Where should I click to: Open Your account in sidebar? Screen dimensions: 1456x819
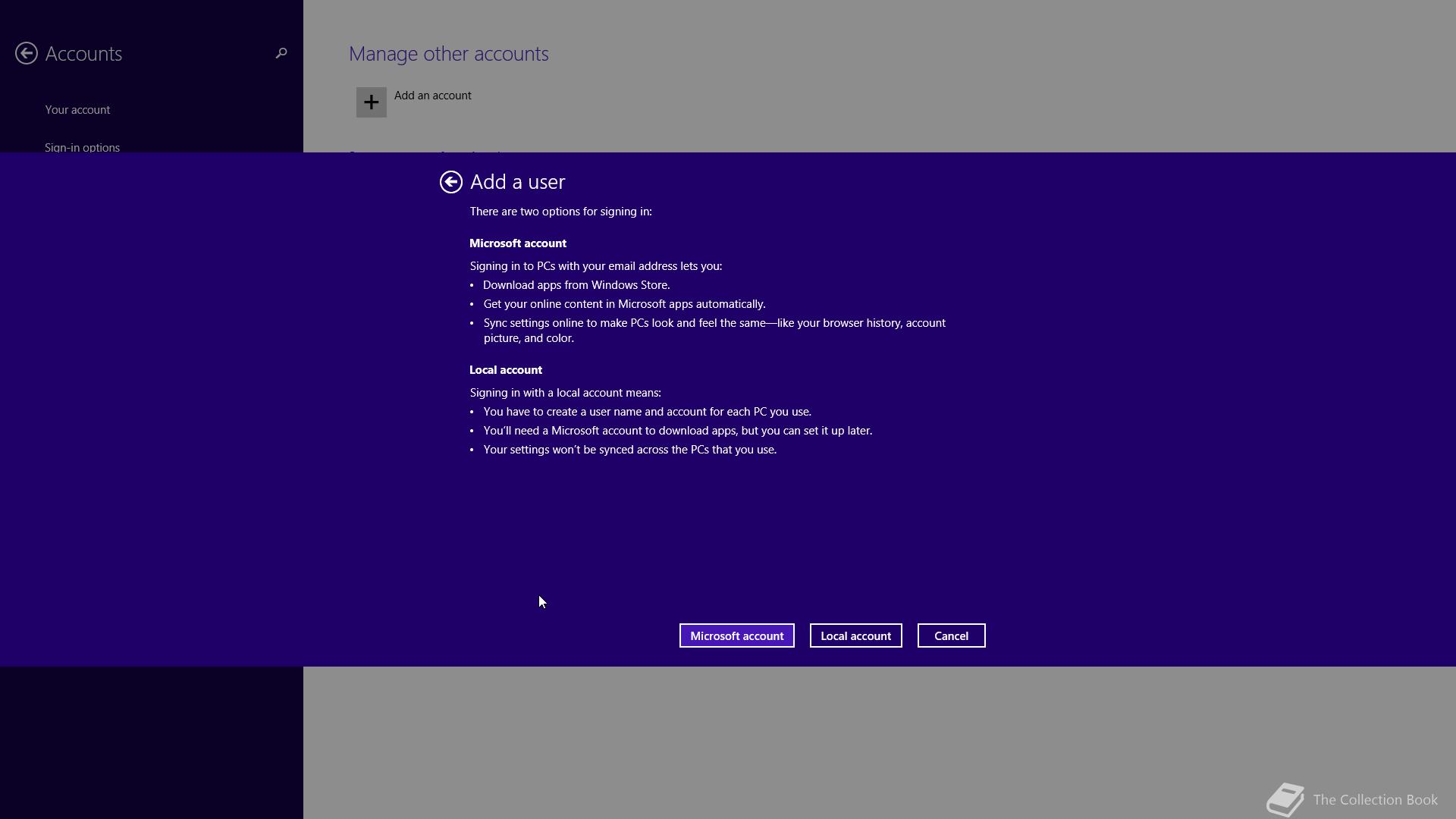[77, 110]
